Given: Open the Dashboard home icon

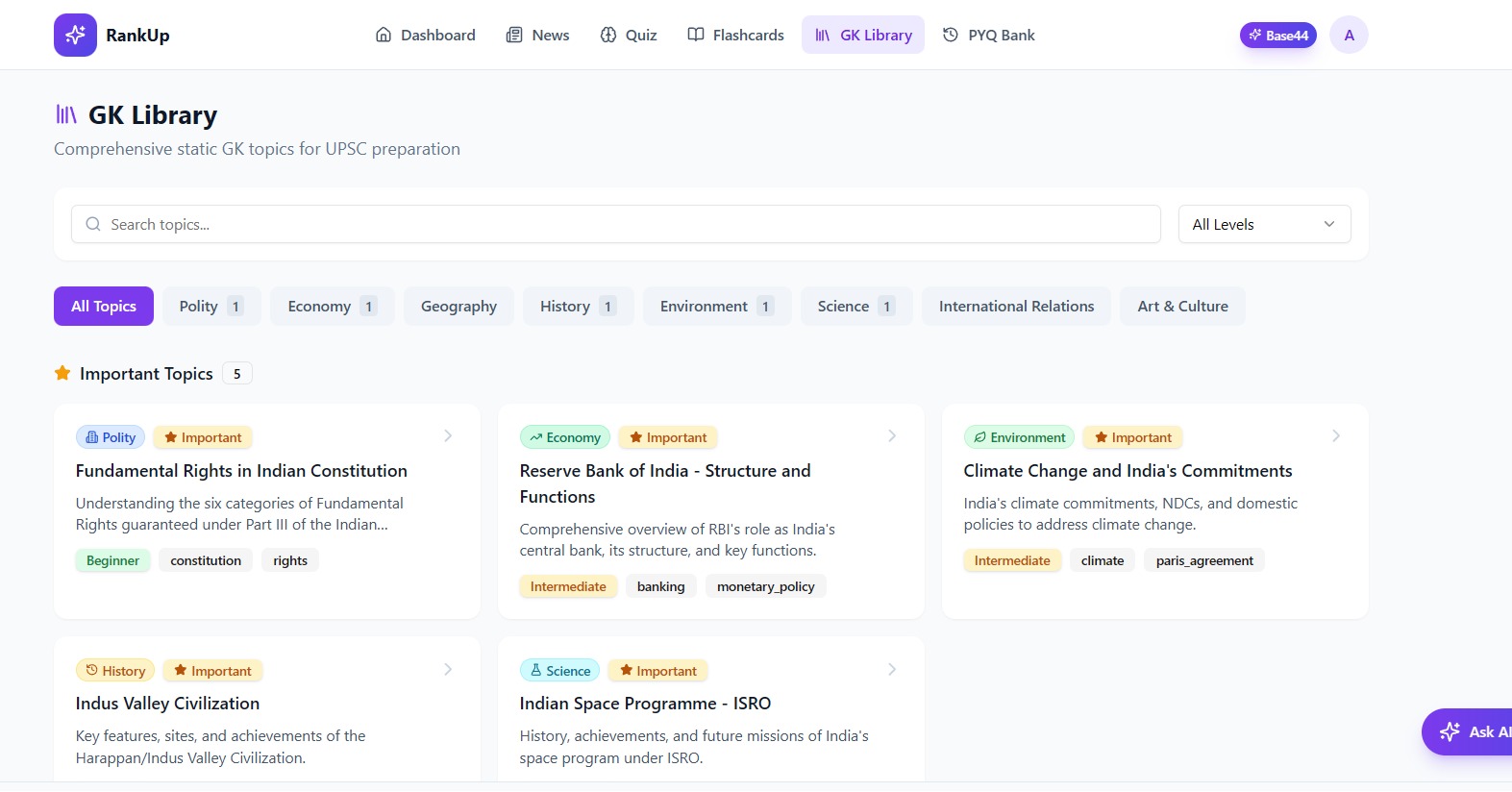Looking at the screenshot, I should [384, 36].
